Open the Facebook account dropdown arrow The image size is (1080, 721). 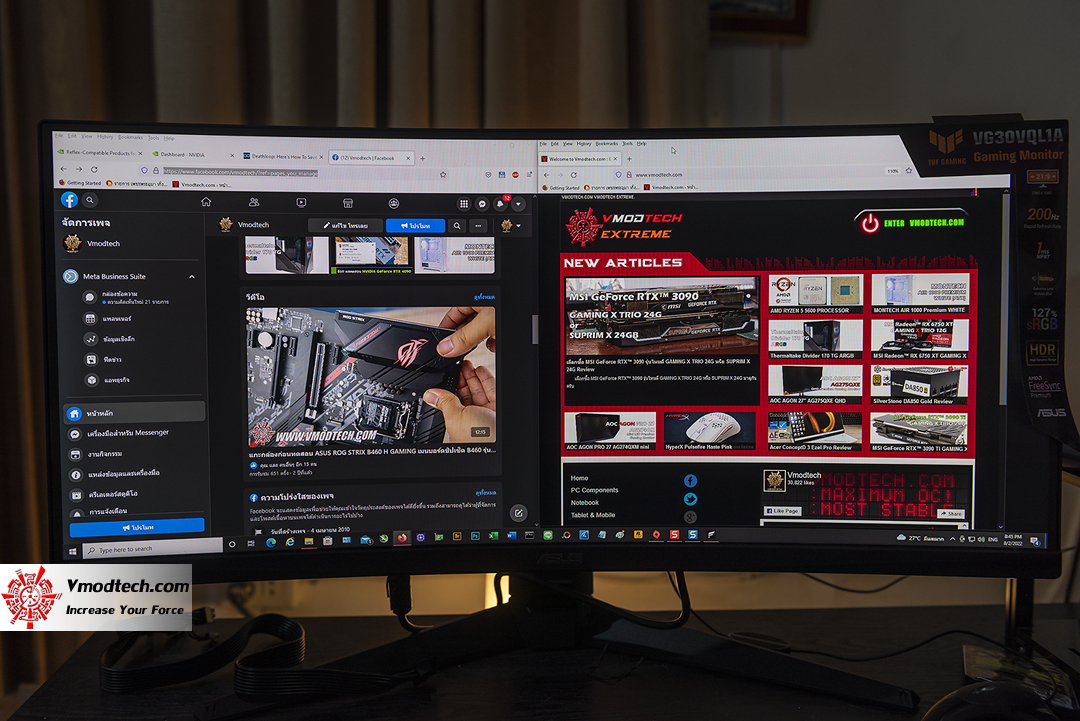pyautogui.click(x=519, y=204)
